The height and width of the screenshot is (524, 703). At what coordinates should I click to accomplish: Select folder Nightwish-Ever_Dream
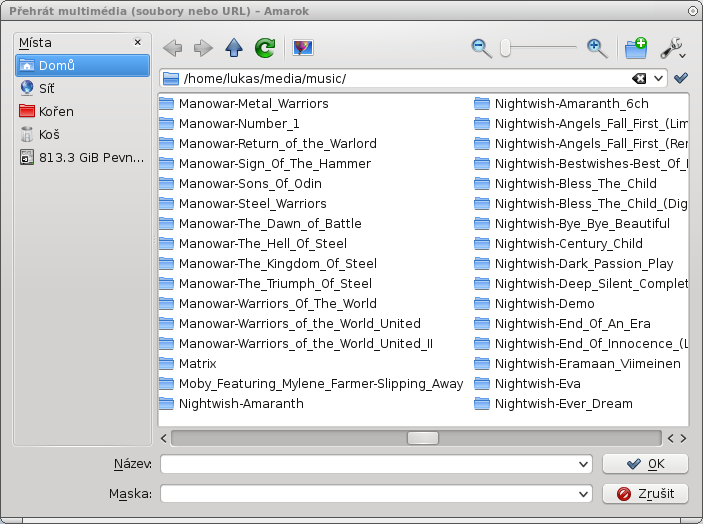pyautogui.click(x=554, y=404)
